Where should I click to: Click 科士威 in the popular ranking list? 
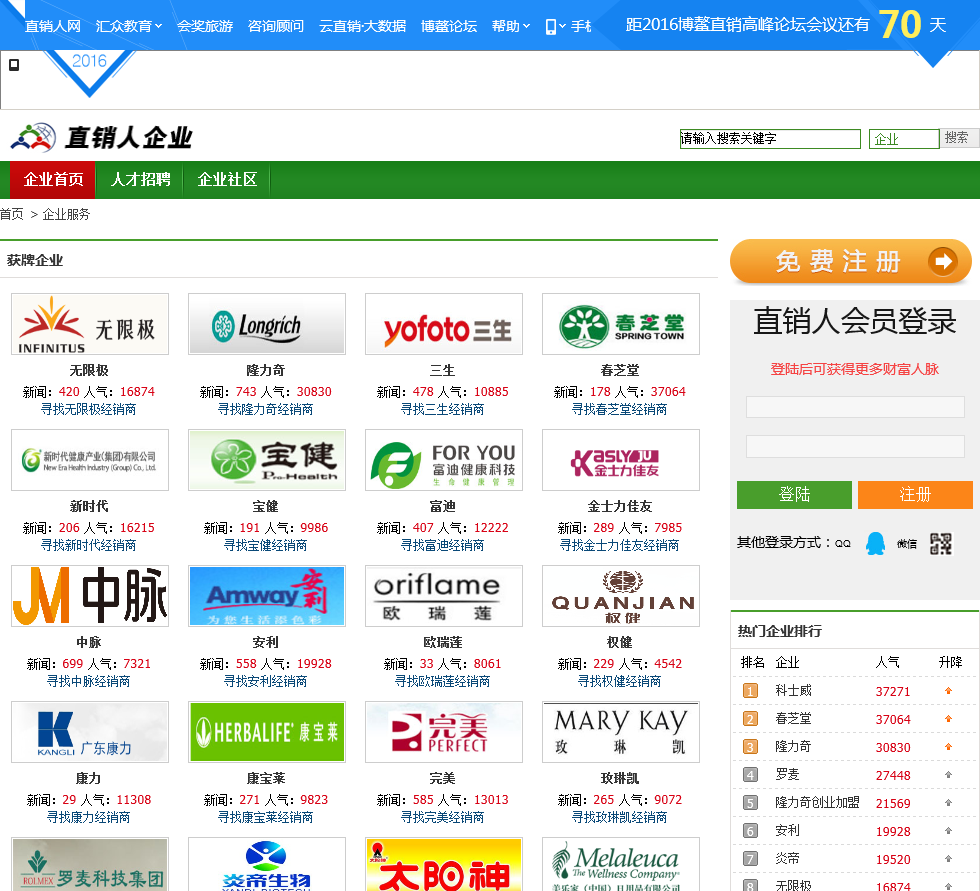pos(793,690)
